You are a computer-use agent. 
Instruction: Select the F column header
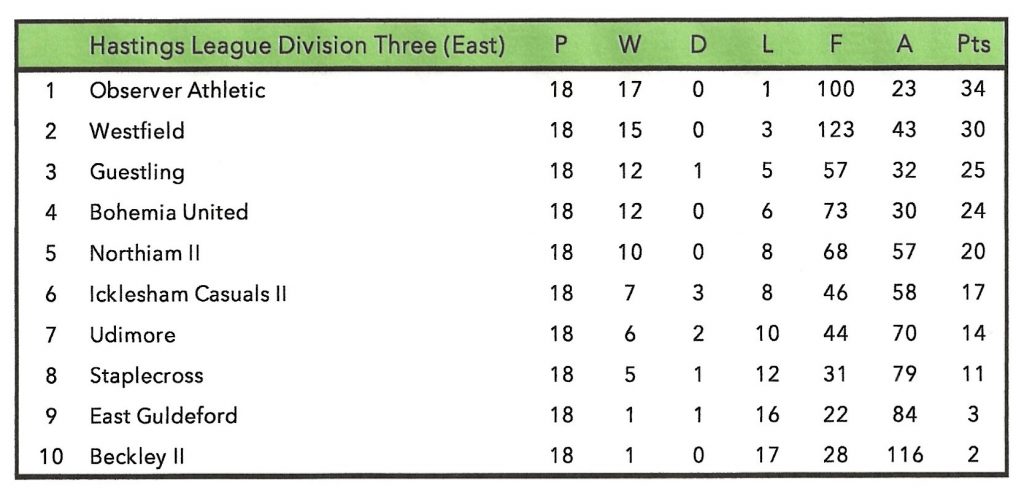coord(835,46)
